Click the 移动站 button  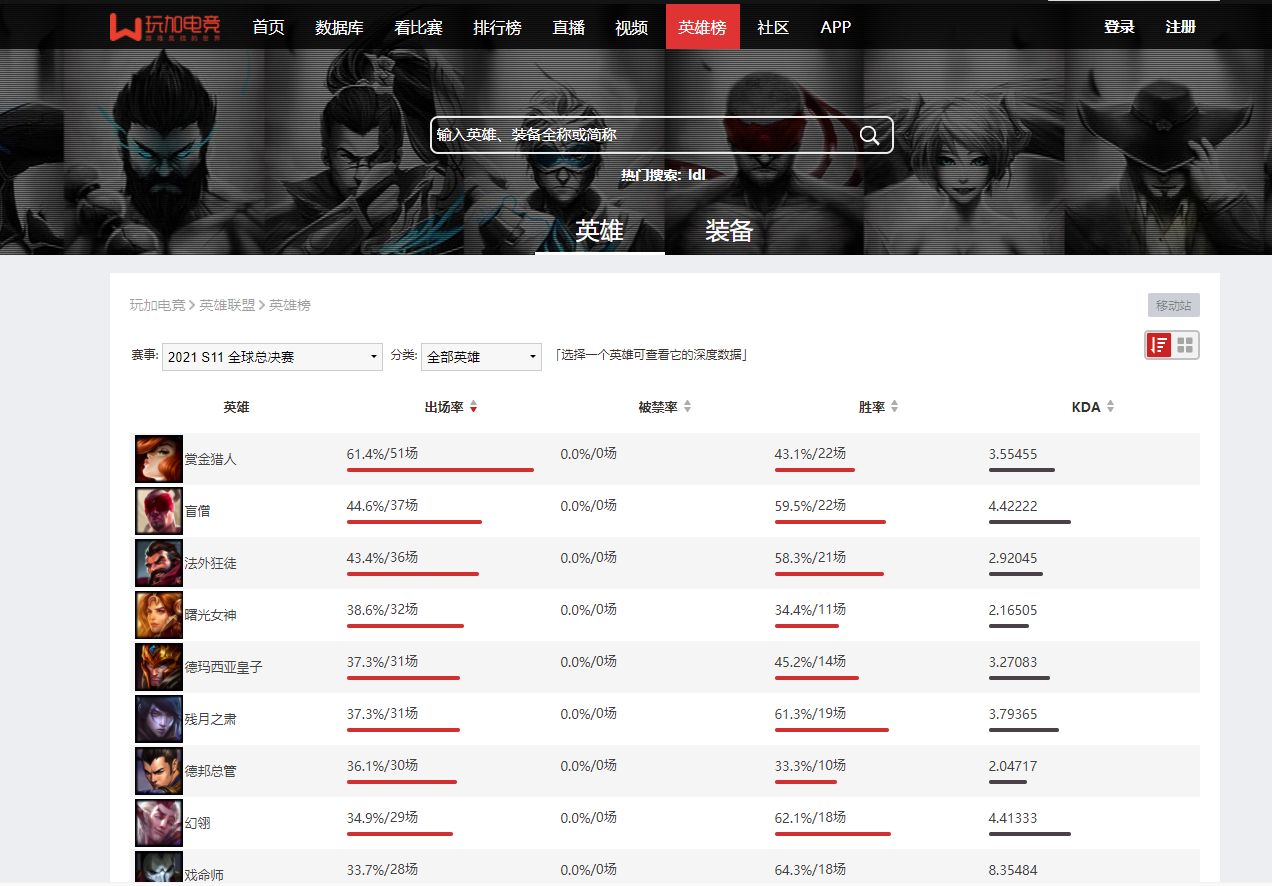point(1173,305)
